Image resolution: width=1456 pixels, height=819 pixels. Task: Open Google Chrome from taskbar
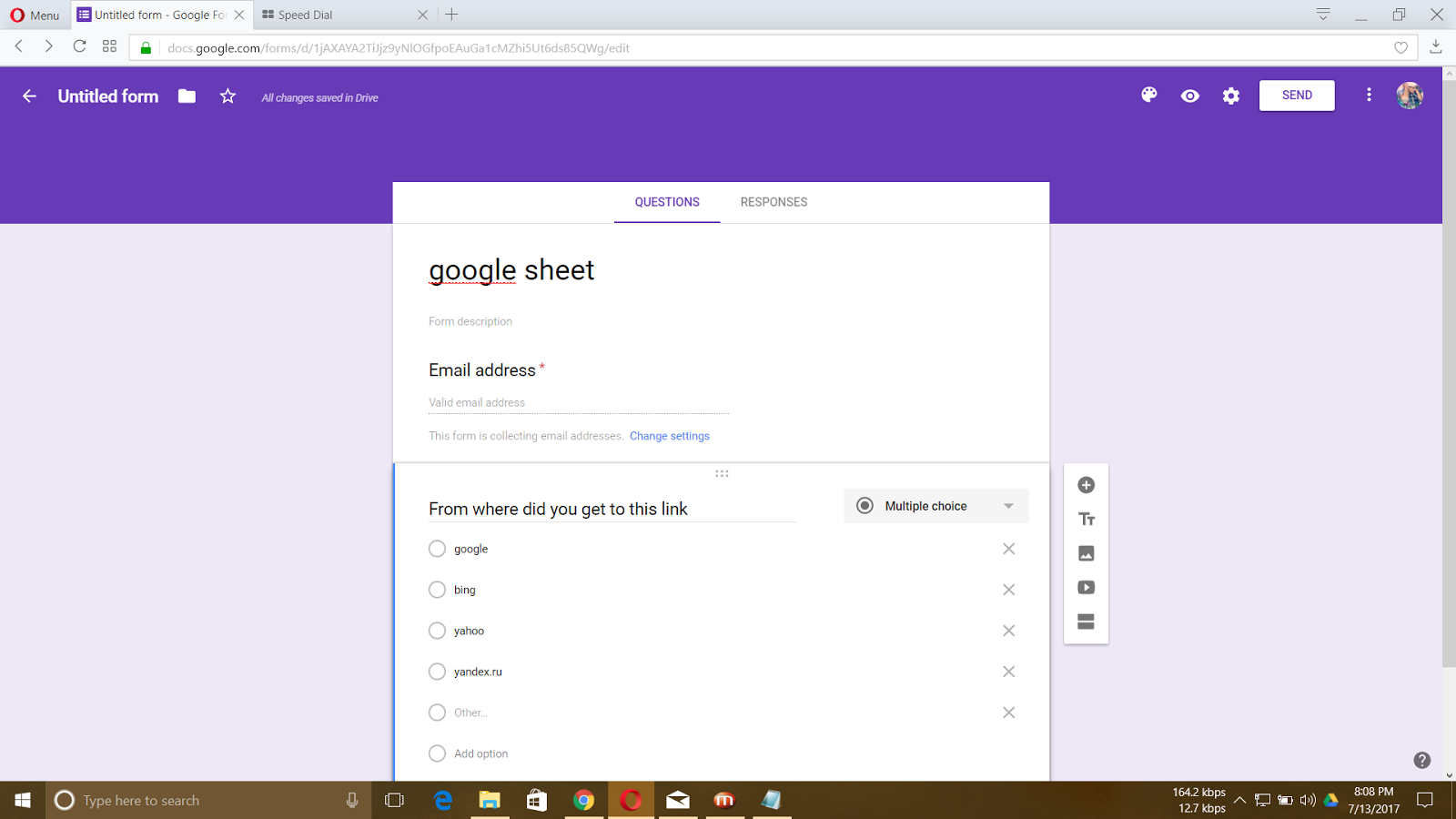(584, 800)
